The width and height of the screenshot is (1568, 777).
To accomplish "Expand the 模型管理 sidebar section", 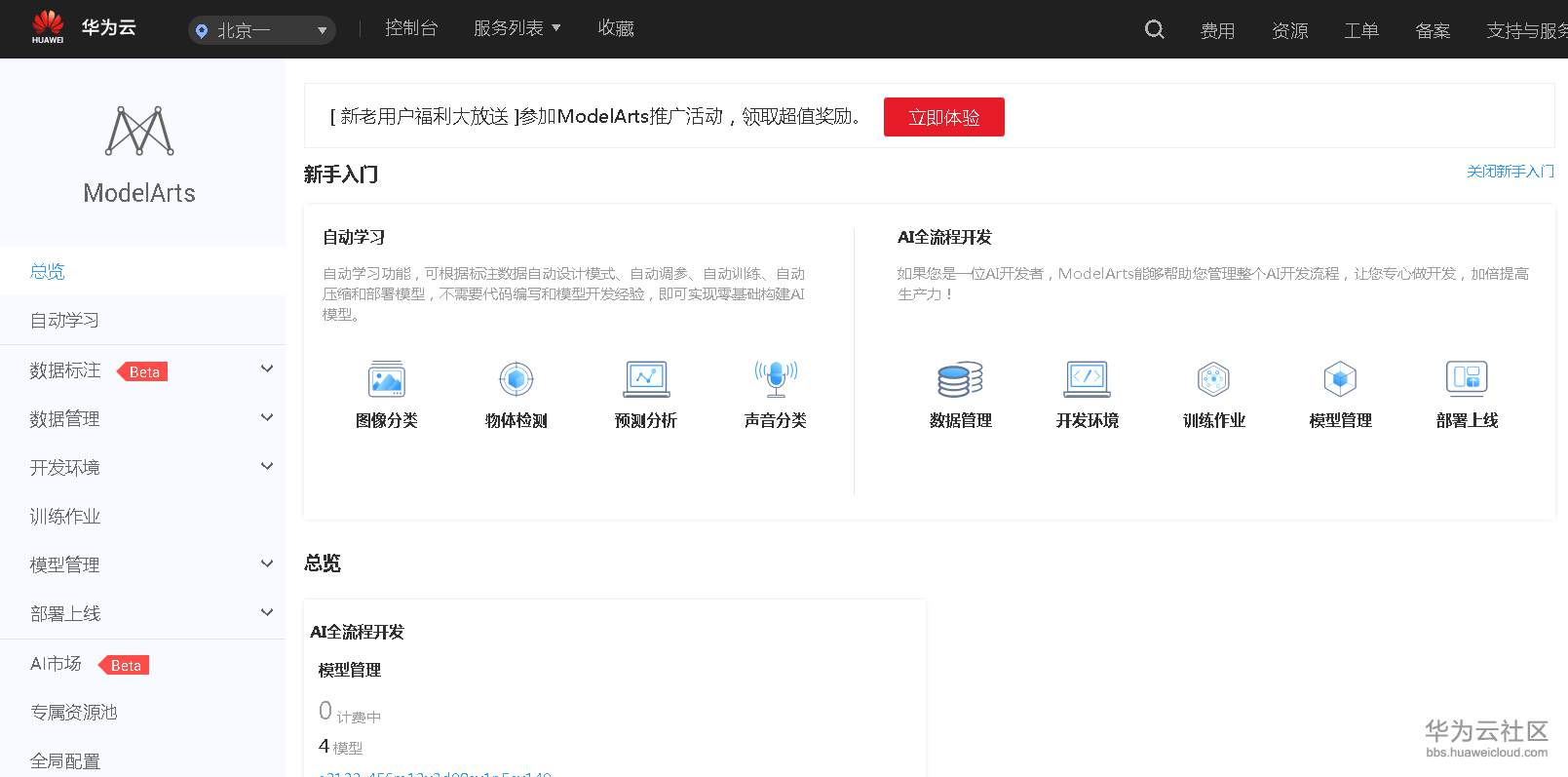I will click(x=267, y=563).
